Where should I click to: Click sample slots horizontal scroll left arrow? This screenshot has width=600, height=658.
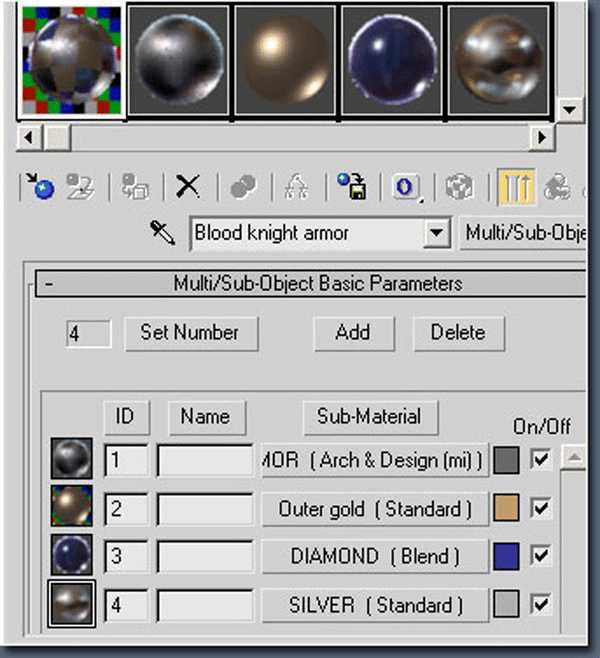tap(29, 137)
